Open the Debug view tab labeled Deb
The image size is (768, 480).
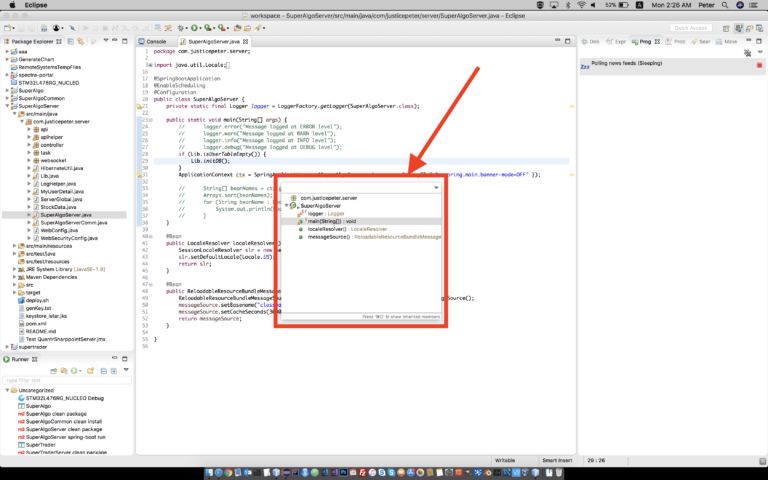(x=590, y=42)
